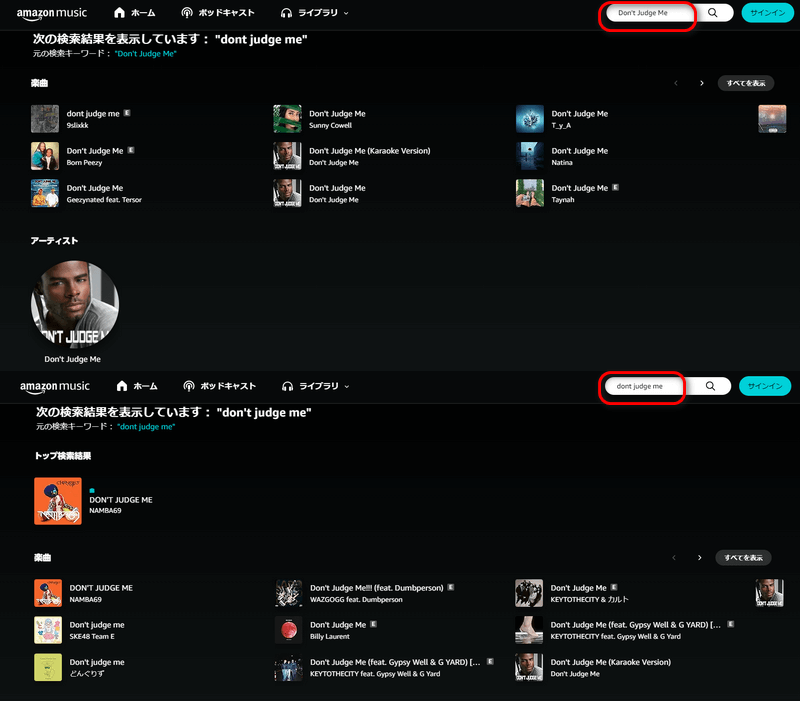
Task: Click the cyan original keyword link "Don't Judge Me"
Action: coord(145,54)
